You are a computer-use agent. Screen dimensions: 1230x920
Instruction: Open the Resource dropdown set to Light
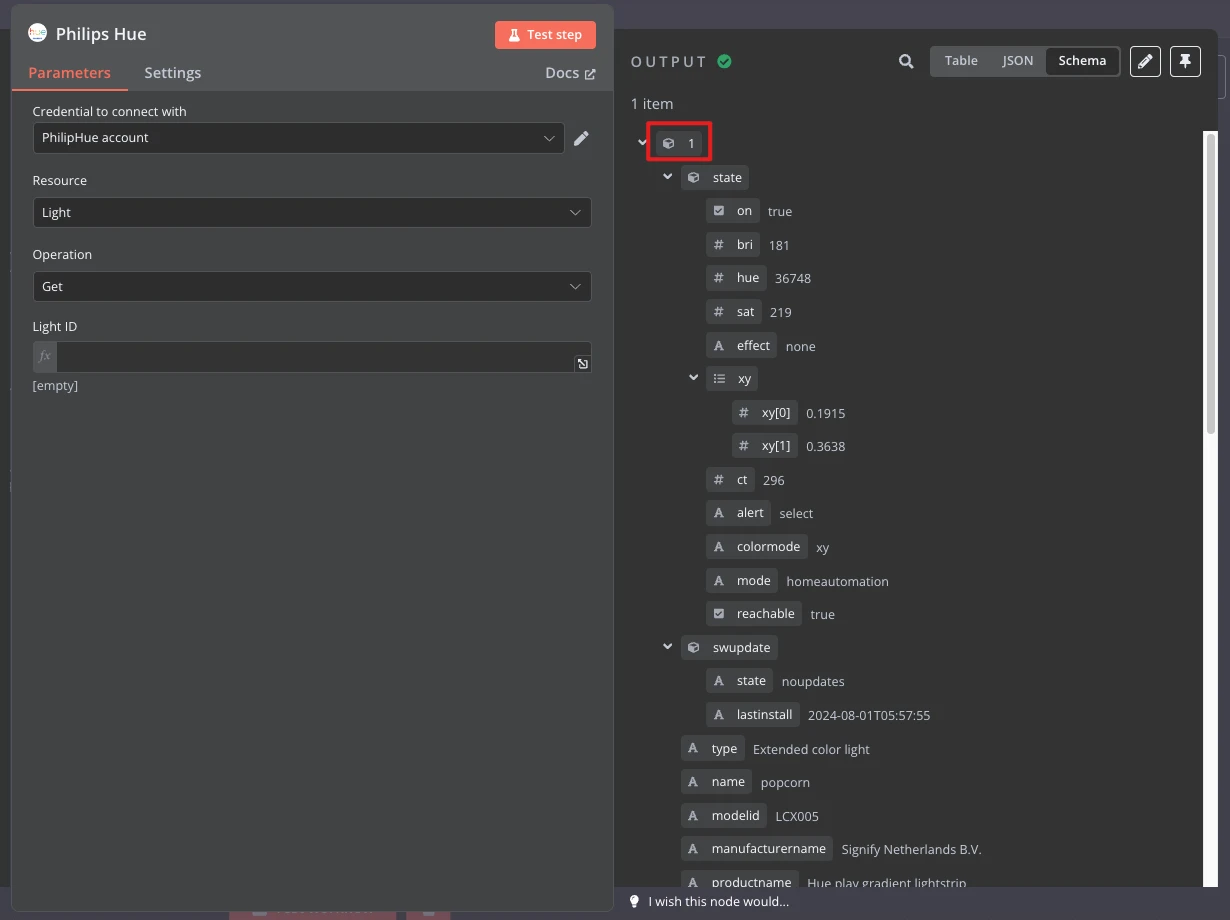[x=312, y=212]
